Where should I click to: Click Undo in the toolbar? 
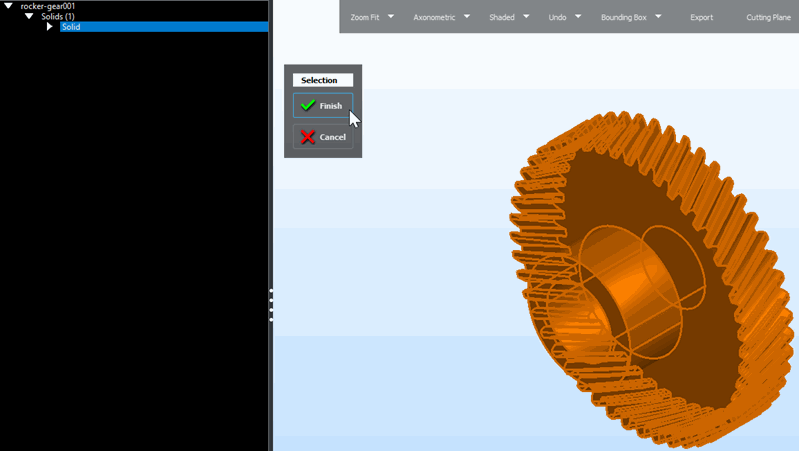[x=557, y=17]
